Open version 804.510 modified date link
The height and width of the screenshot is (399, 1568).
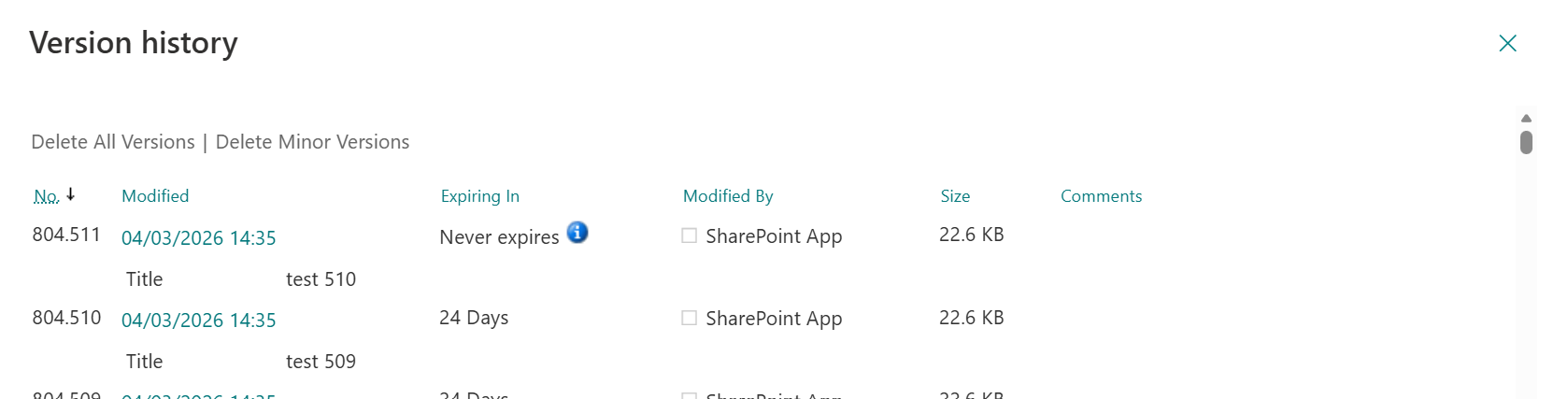coord(199,321)
